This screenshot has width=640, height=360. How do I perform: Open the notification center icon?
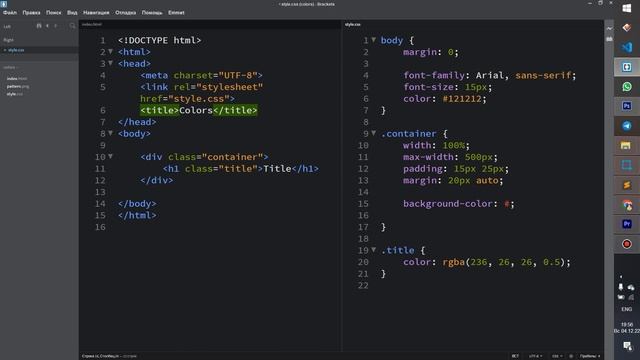(x=627, y=346)
